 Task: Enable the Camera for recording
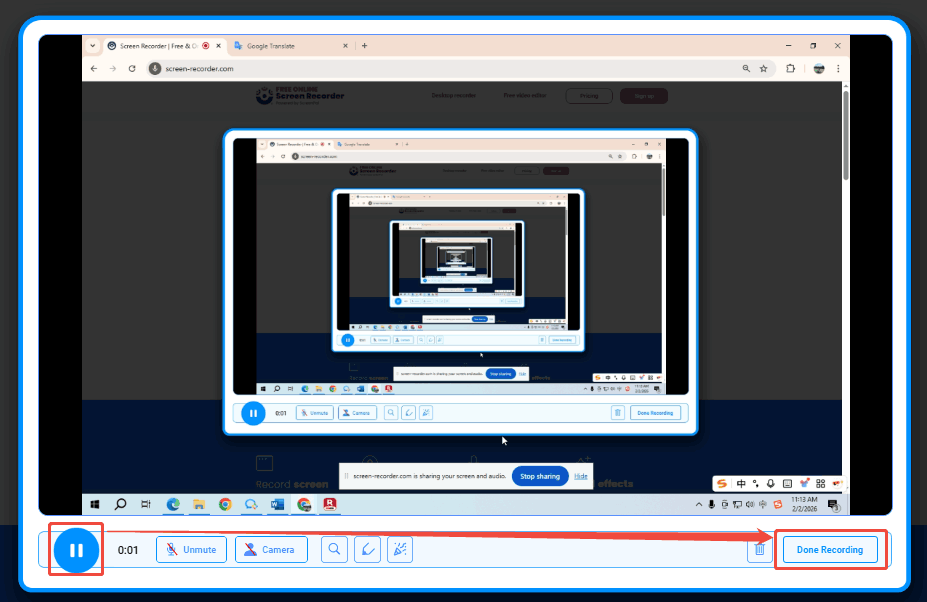click(x=271, y=549)
